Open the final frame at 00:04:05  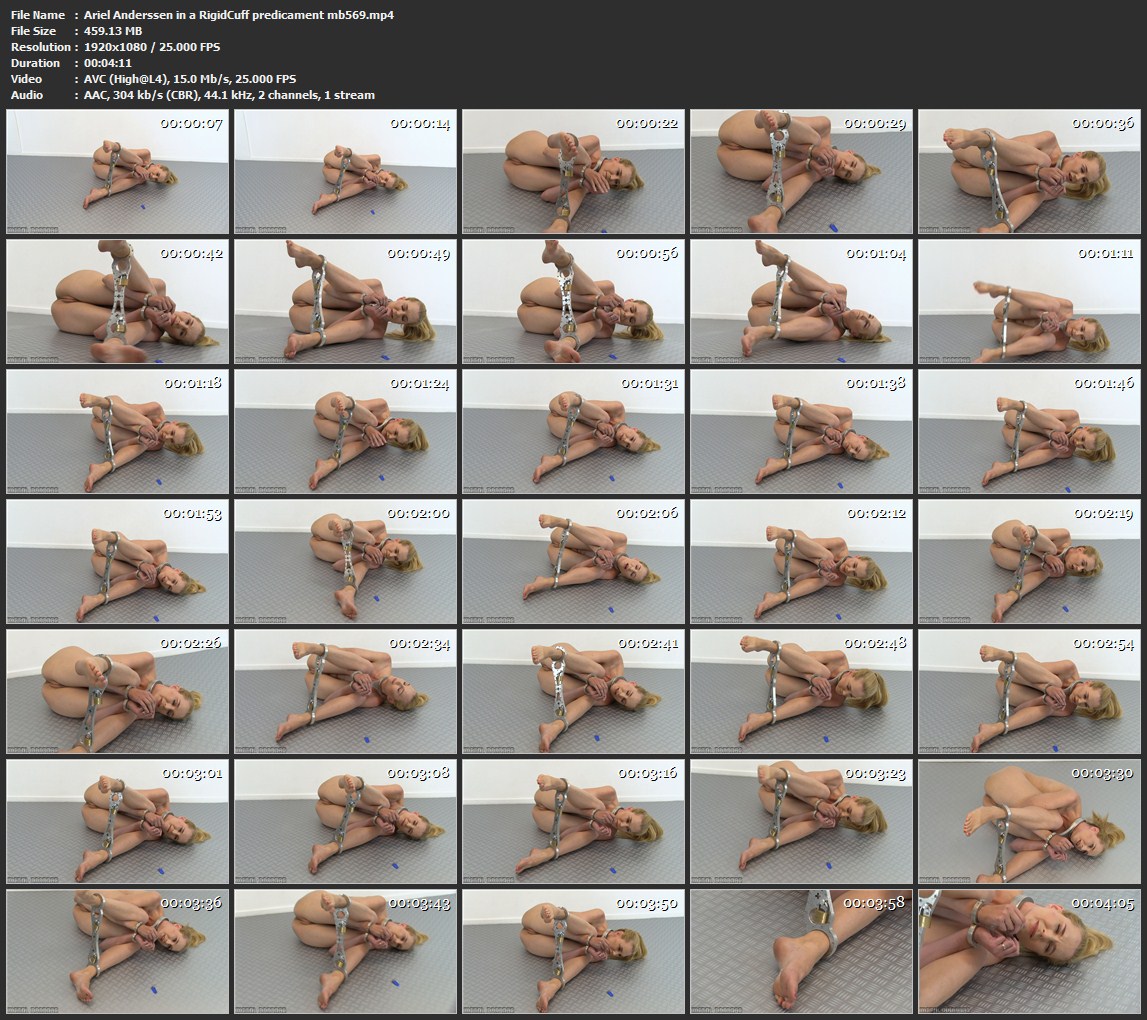(1029, 952)
